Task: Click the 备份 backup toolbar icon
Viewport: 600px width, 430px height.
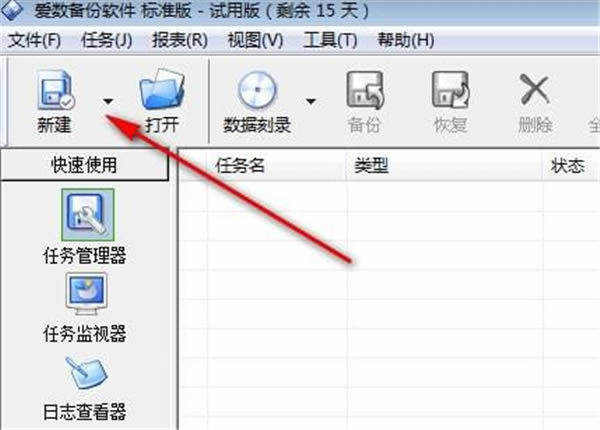Action: coord(365,90)
